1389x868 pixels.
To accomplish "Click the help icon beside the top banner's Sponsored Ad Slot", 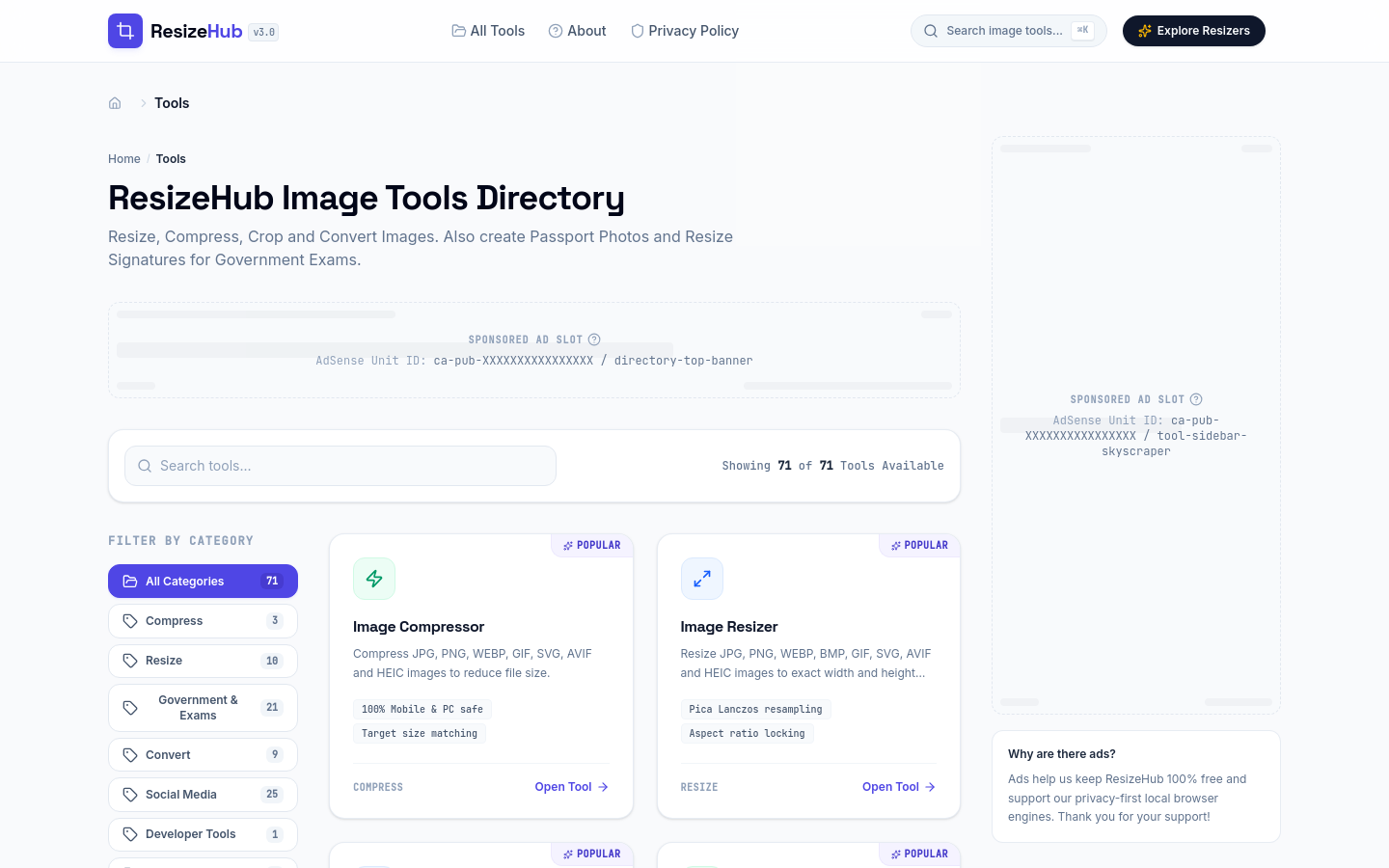I will click(x=594, y=339).
